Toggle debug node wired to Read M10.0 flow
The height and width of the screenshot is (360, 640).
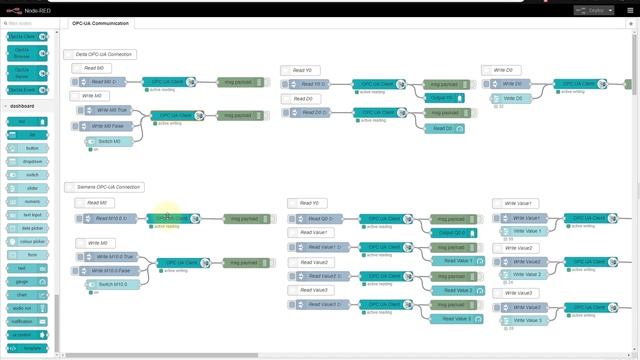(273, 219)
